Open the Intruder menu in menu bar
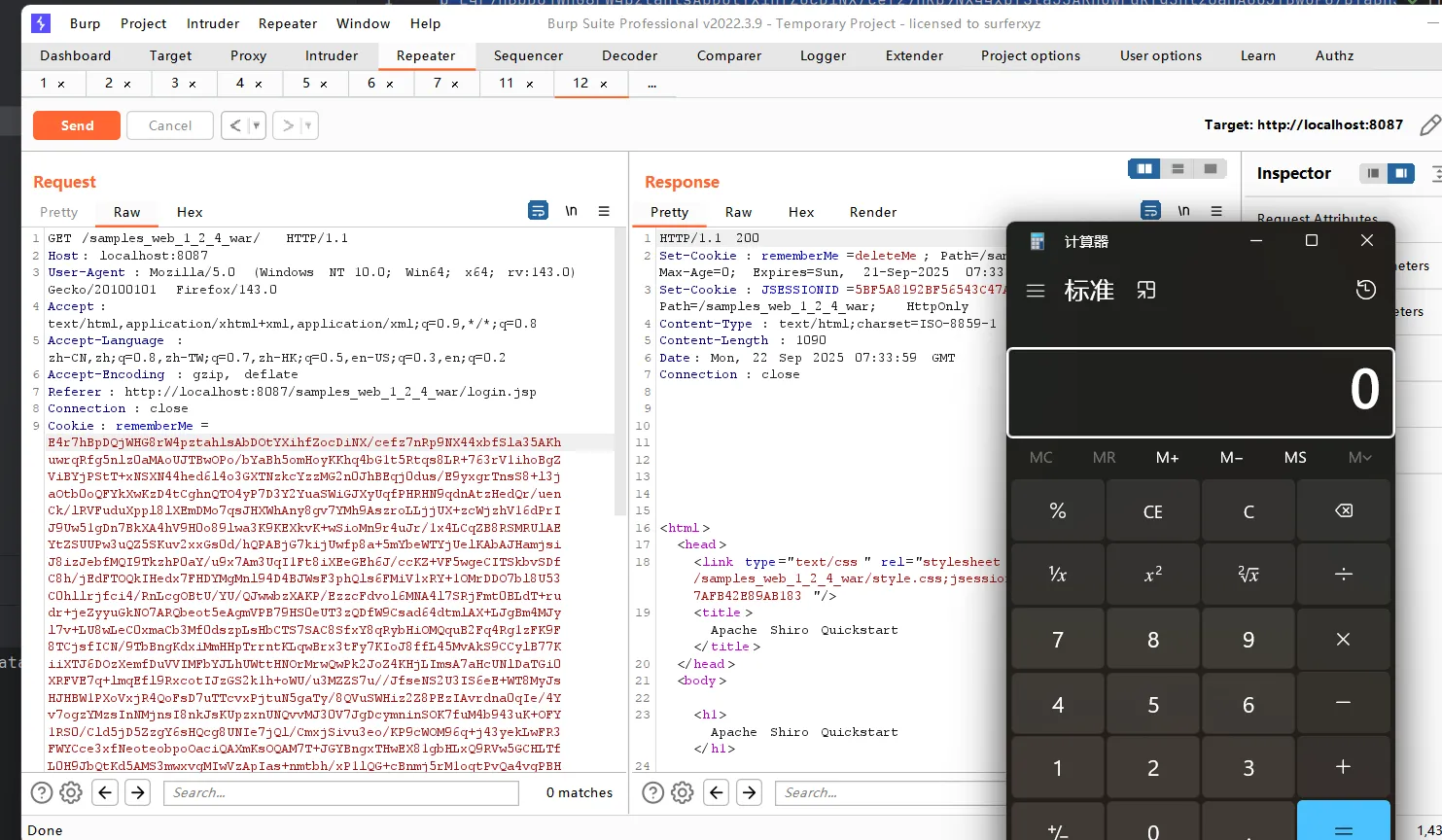 click(x=212, y=23)
